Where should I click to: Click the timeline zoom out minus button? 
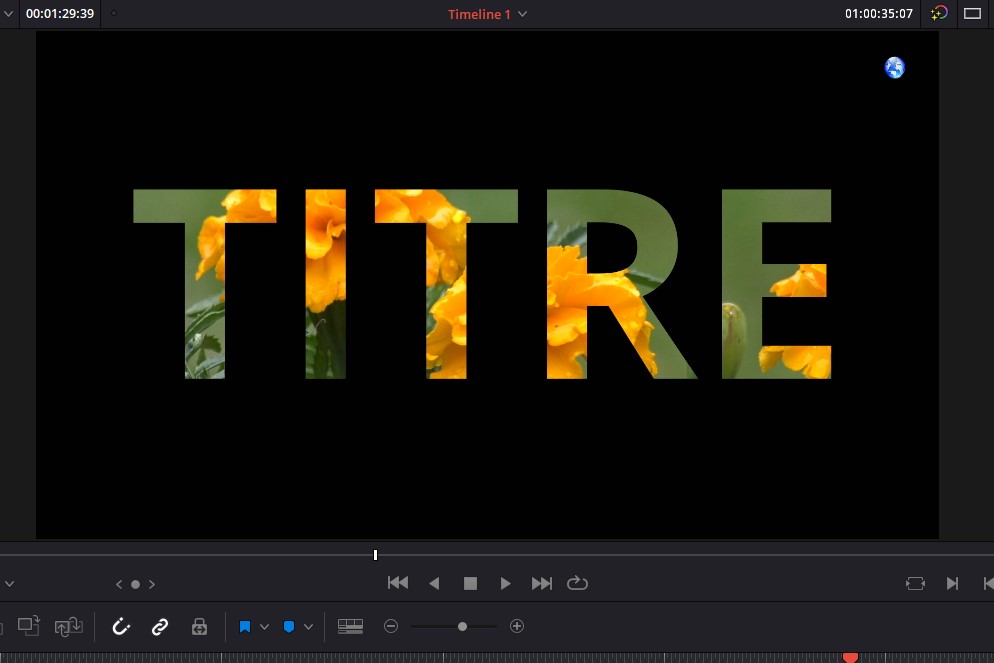tap(391, 627)
